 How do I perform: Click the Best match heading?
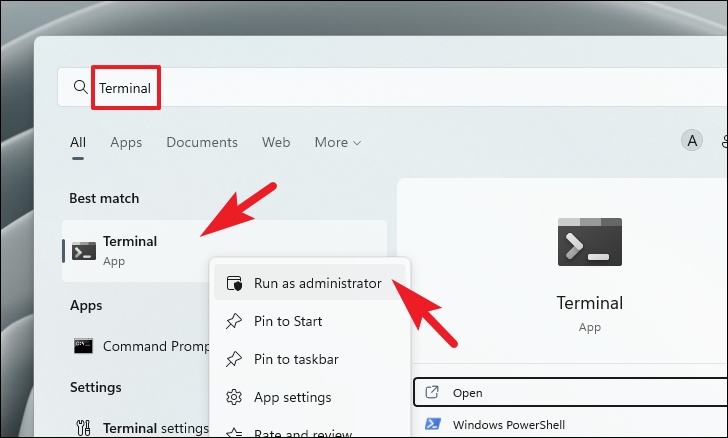(104, 198)
